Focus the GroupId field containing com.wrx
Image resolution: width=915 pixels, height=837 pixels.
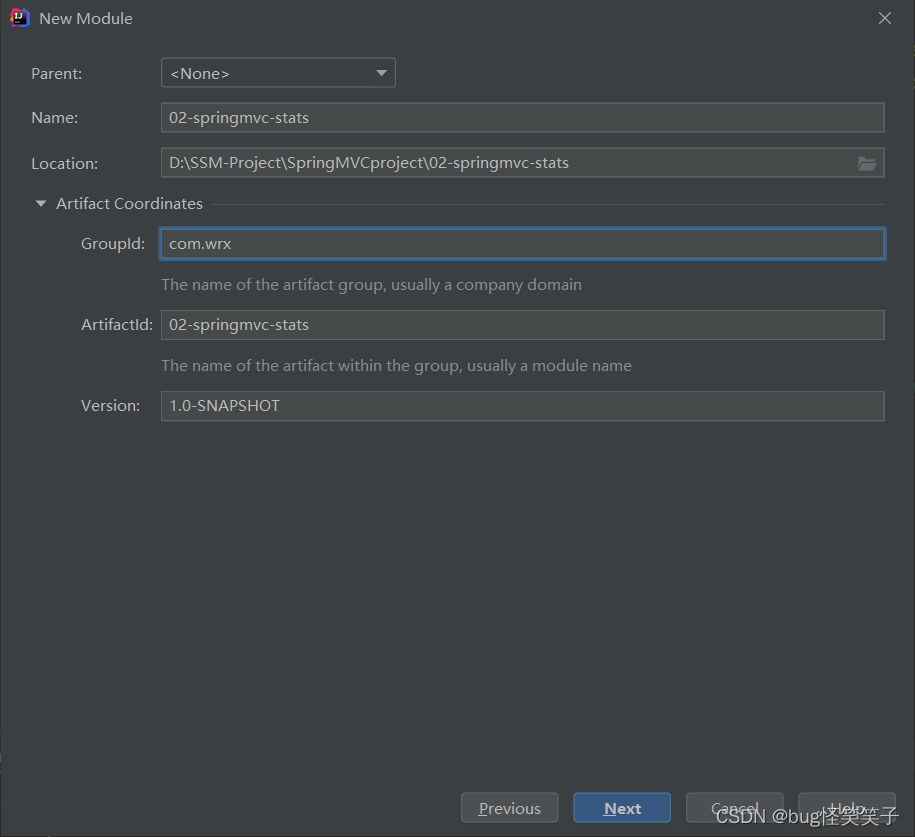pos(522,243)
